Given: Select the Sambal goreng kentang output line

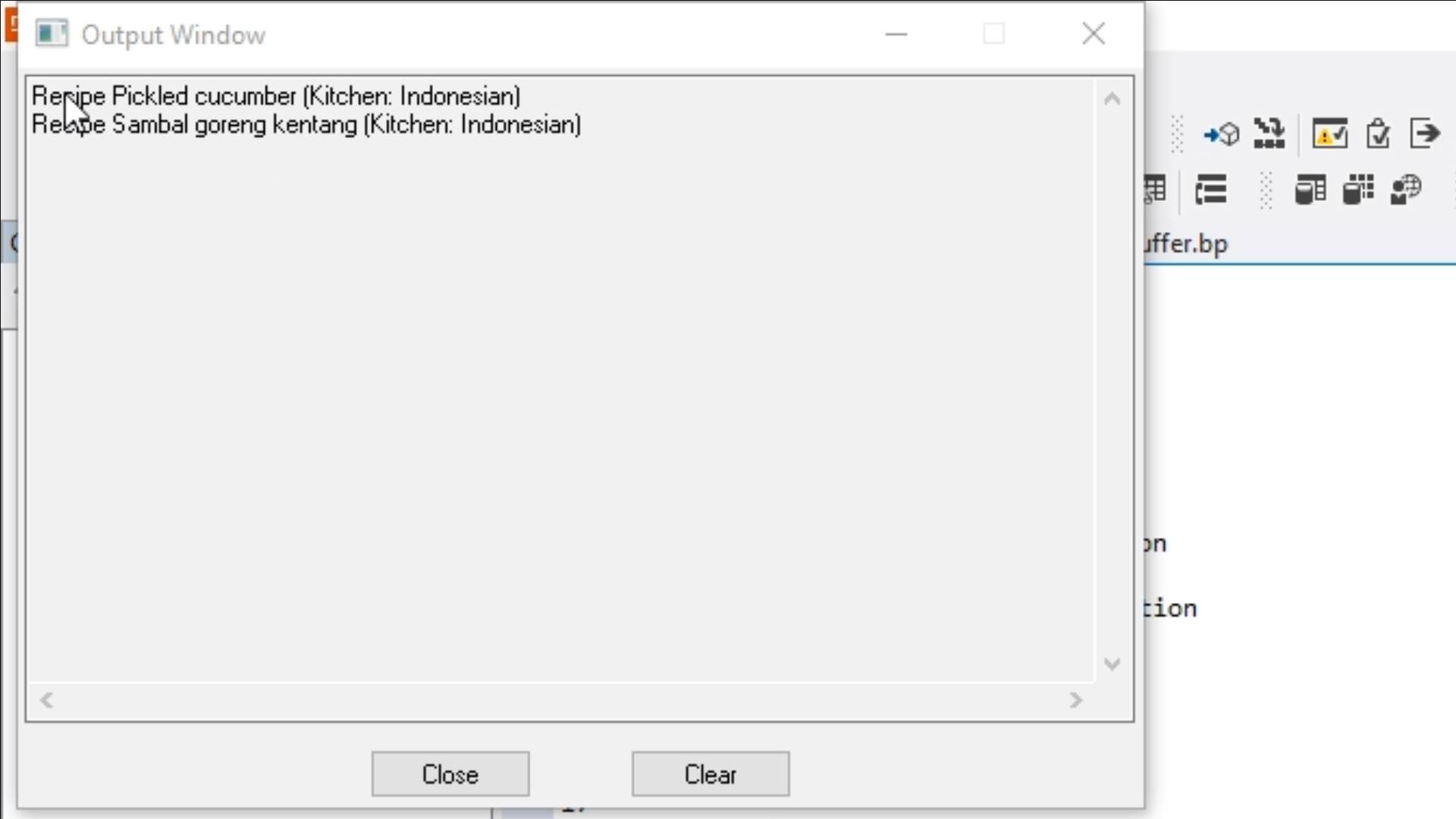Looking at the screenshot, I should point(306,124).
